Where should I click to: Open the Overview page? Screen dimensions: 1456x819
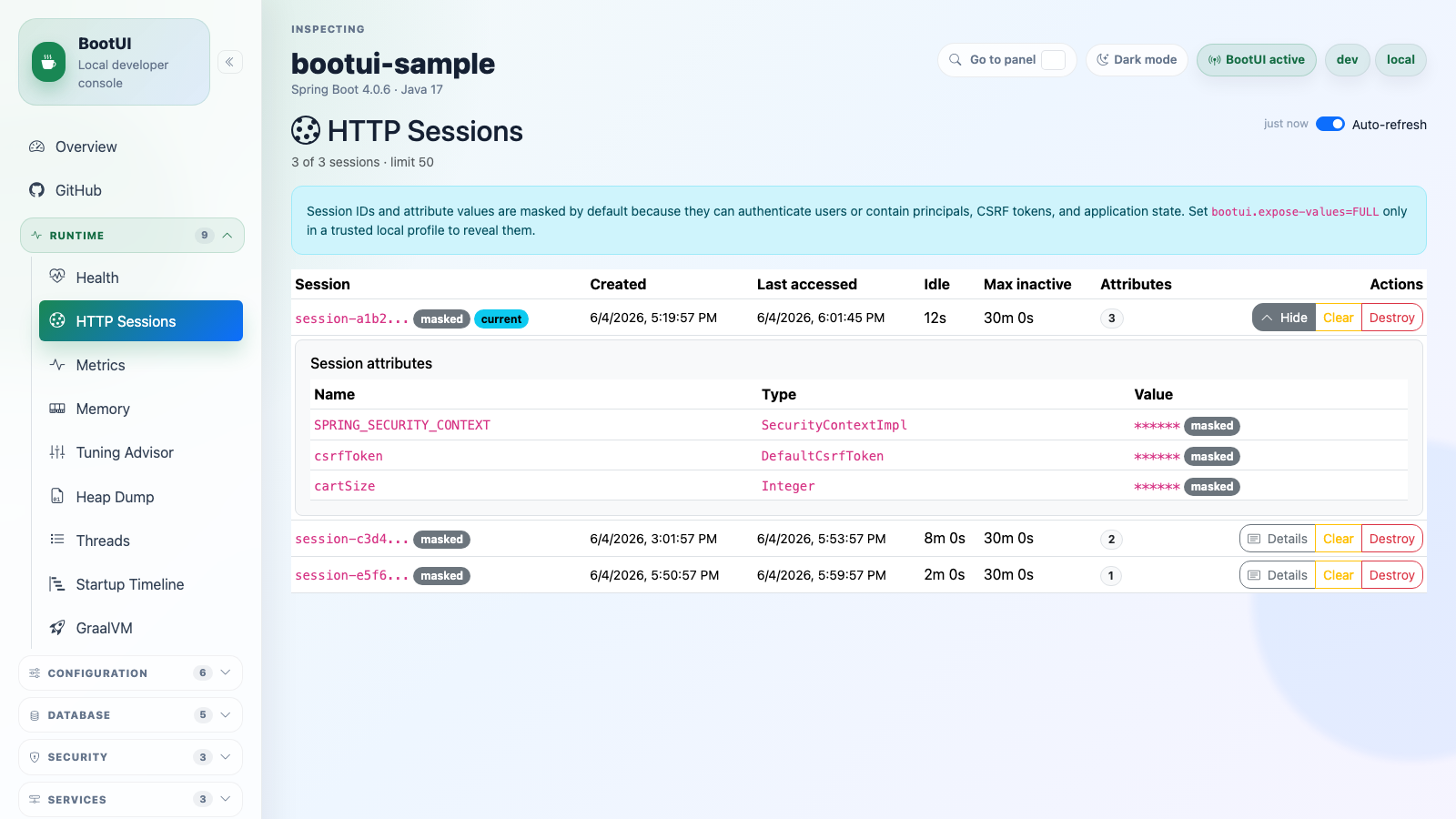pos(132,147)
